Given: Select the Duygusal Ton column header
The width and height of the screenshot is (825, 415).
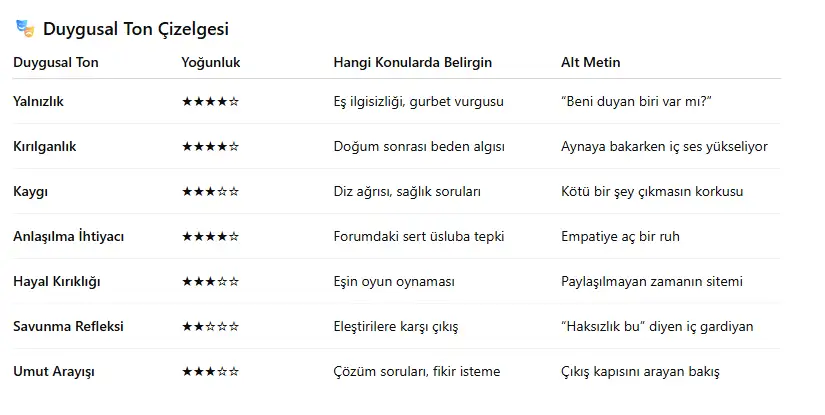Looking at the screenshot, I should coord(56,62).
